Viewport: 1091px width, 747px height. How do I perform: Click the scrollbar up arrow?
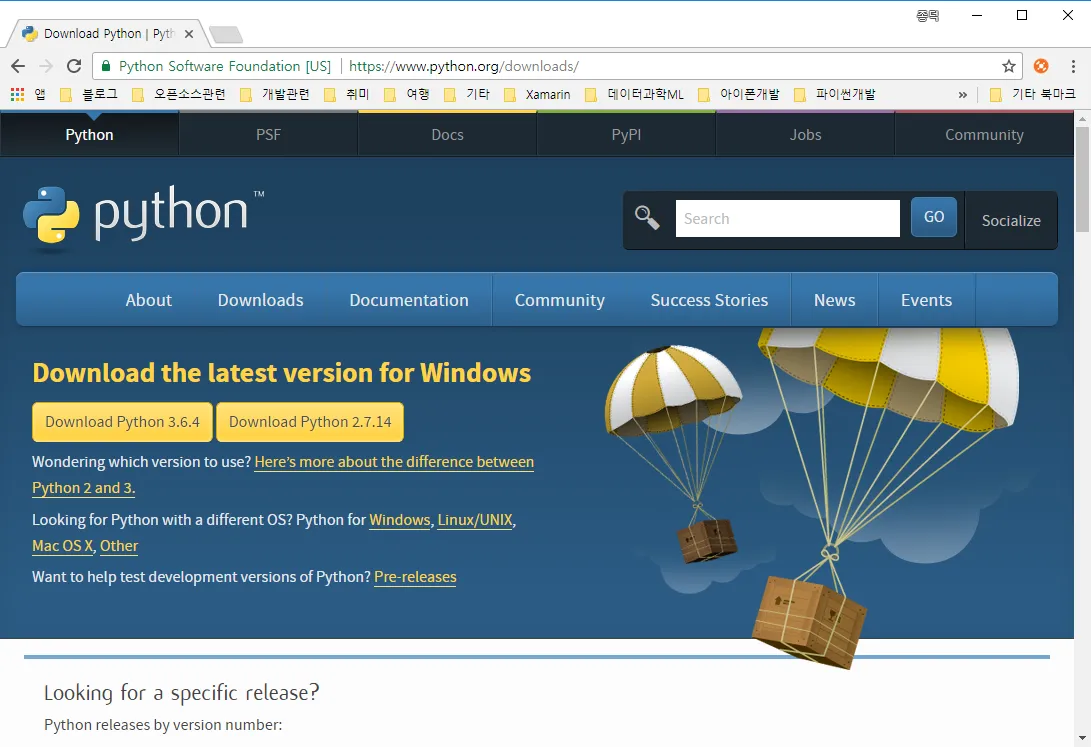point(1082,118)
